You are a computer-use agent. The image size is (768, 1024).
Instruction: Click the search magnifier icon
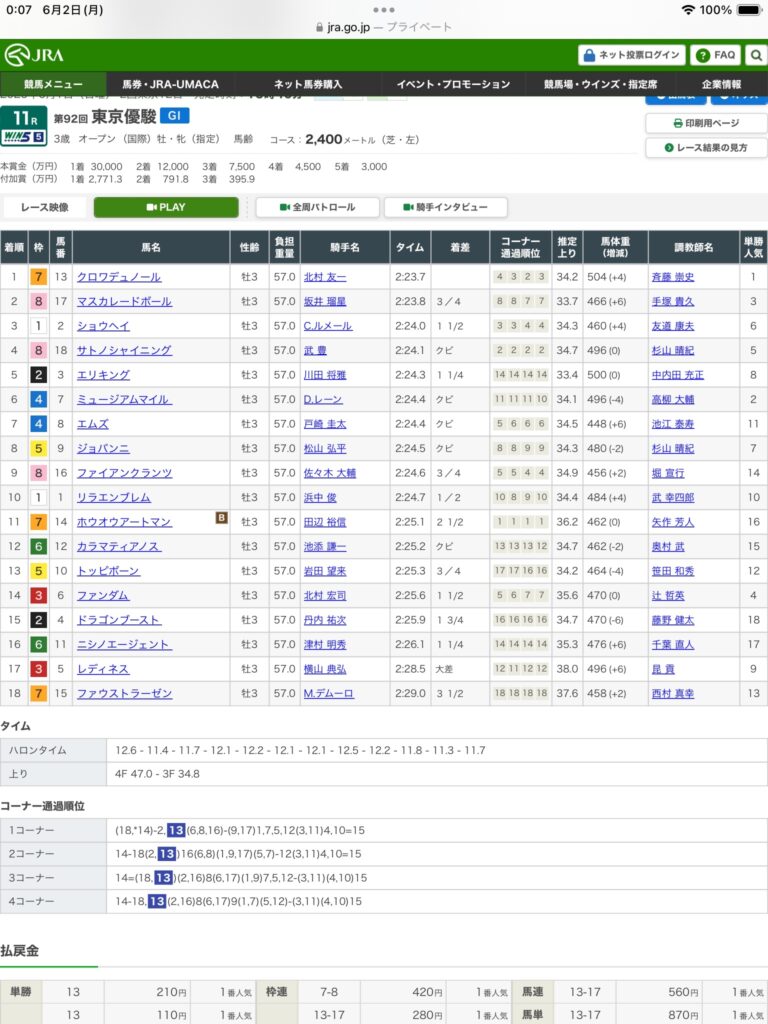[x=756, y=55]
